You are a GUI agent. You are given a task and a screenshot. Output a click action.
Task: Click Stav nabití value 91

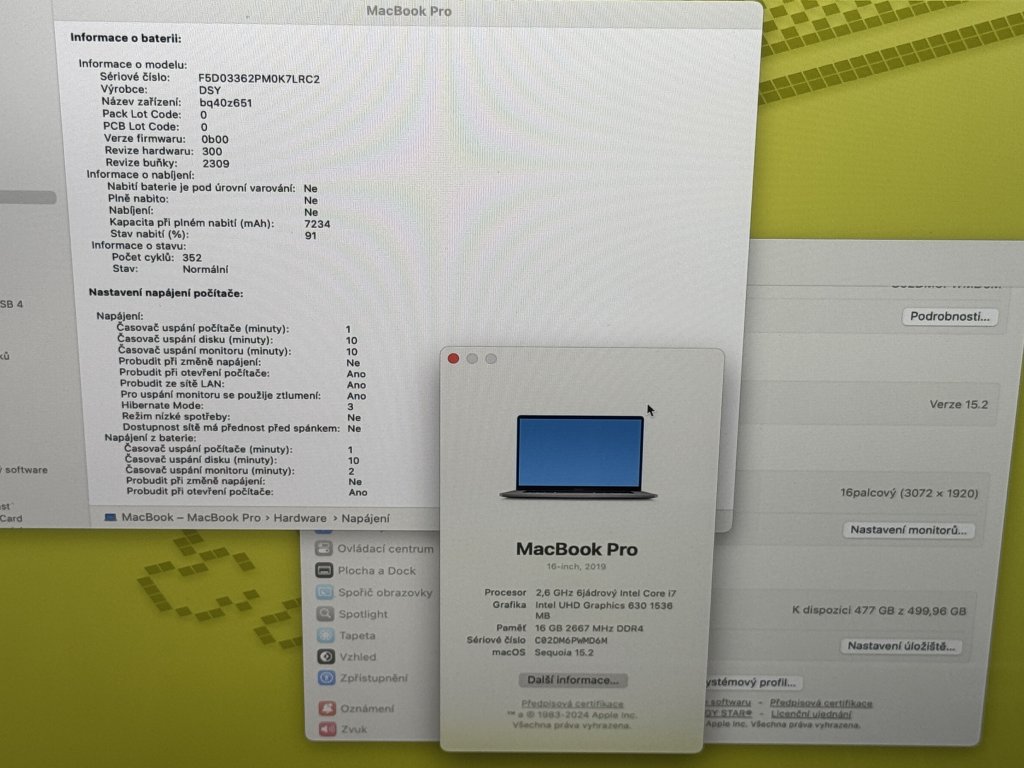tap(310, 236)
